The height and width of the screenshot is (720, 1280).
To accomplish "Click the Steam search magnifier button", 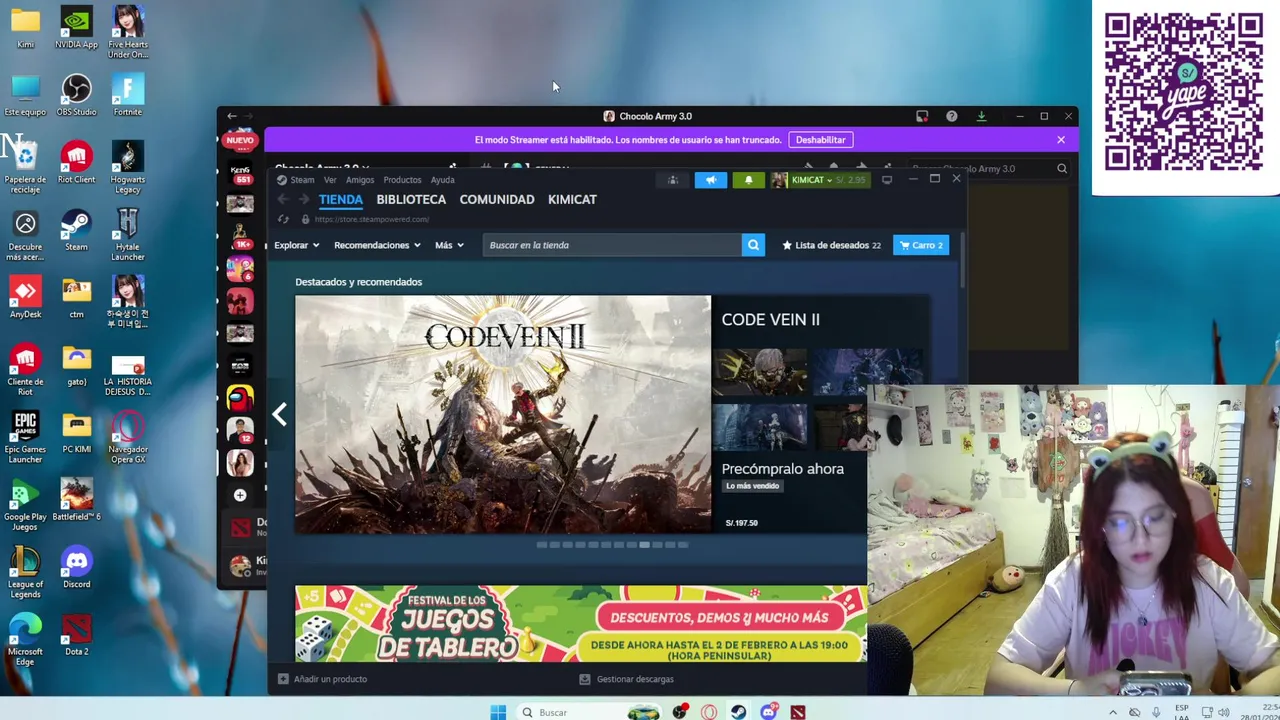I will coord(753,245).
